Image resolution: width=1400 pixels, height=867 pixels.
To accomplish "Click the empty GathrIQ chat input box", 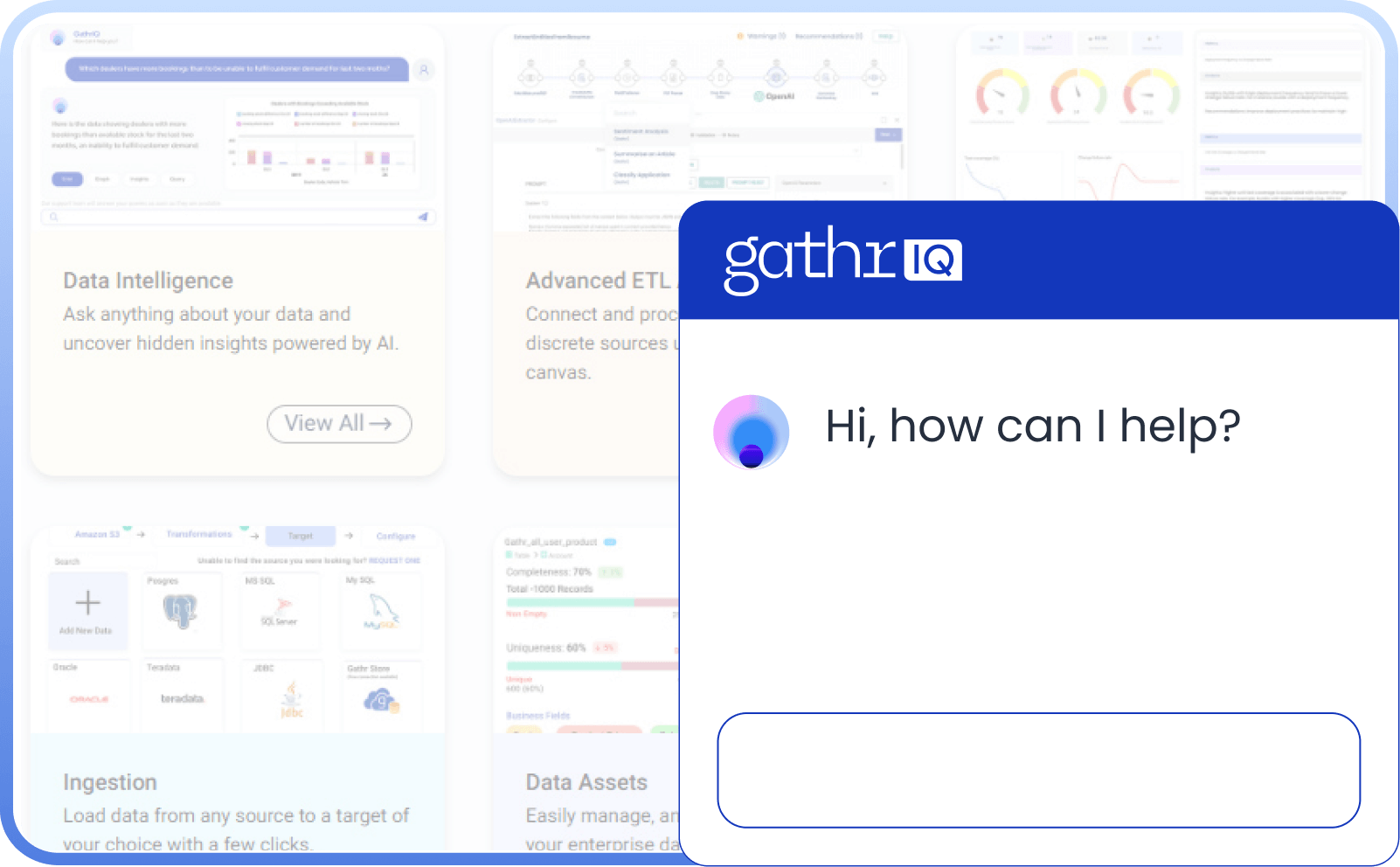I will click(1038, 770).
